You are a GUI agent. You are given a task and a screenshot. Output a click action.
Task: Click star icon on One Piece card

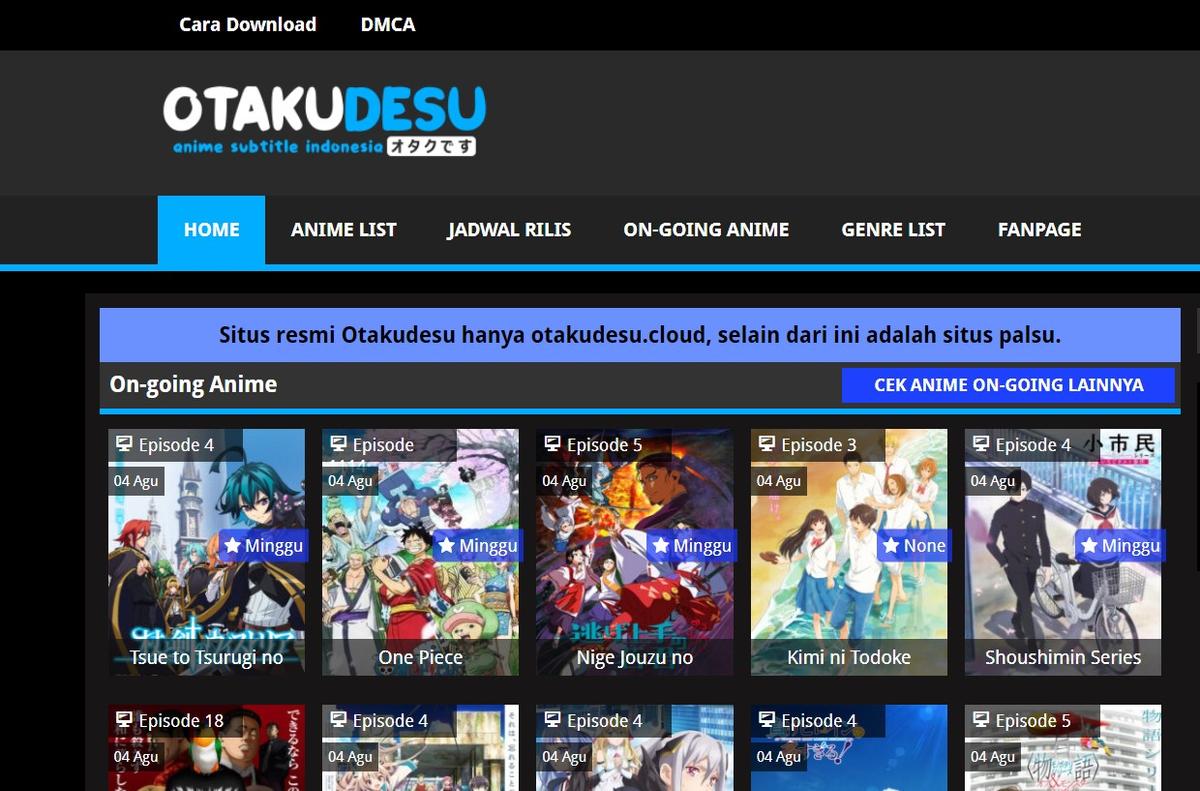coord(447,546)
